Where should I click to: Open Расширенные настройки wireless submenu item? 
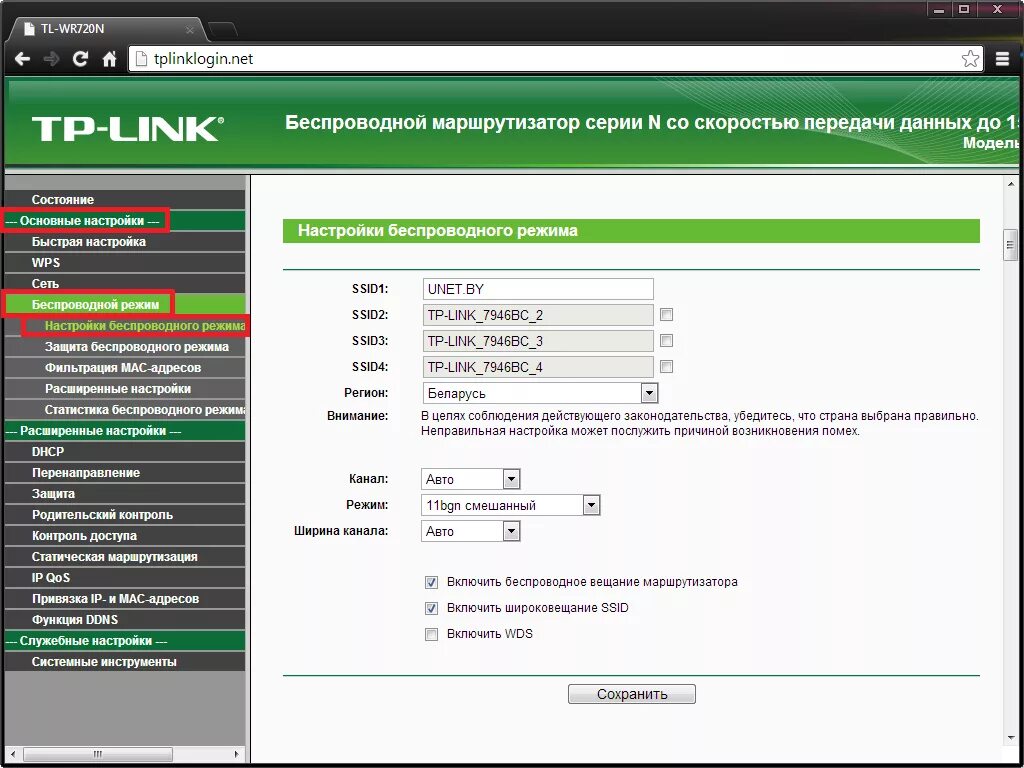coord(125,389)
